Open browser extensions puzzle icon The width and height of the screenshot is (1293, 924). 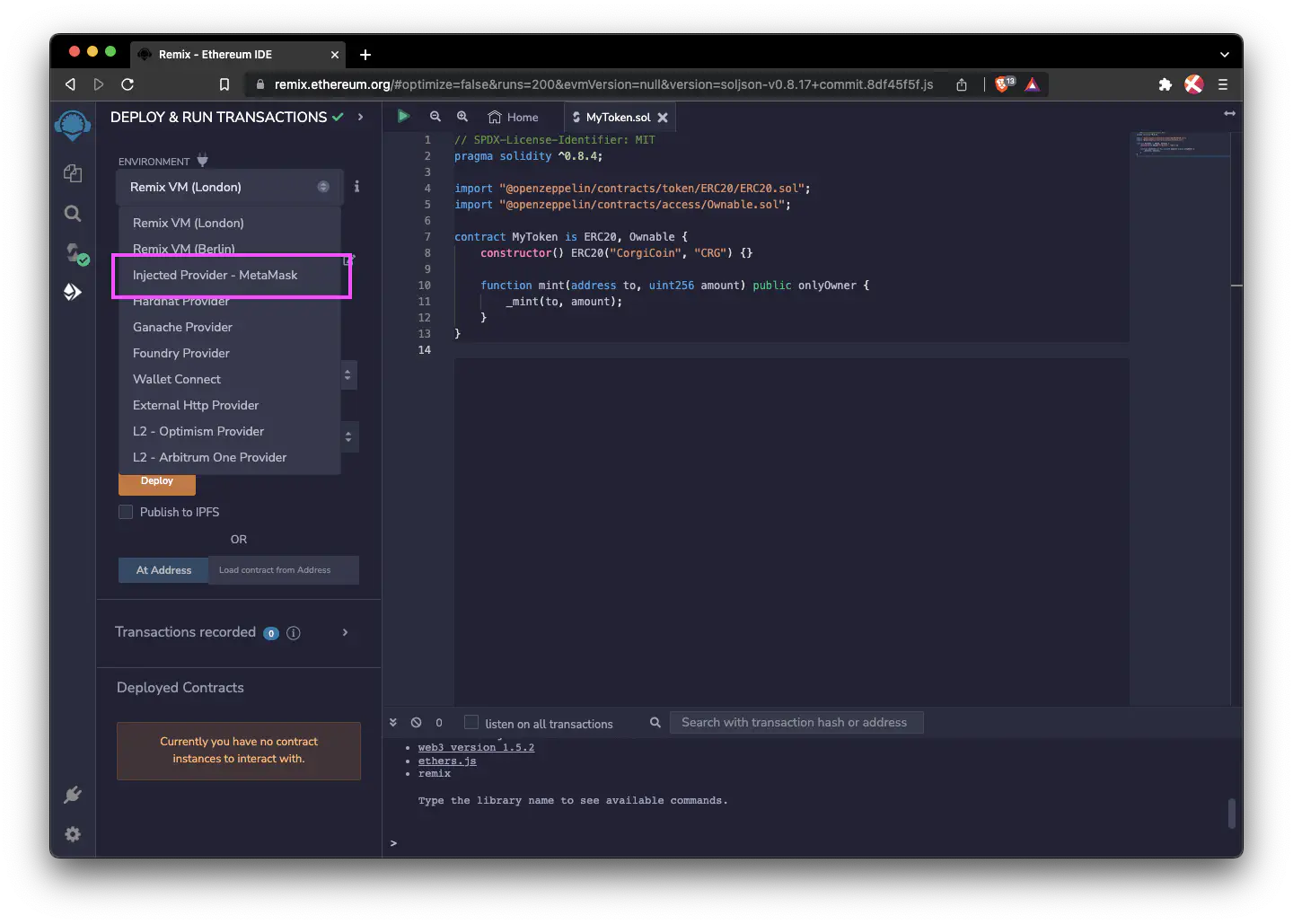[x=1165, y=84]
